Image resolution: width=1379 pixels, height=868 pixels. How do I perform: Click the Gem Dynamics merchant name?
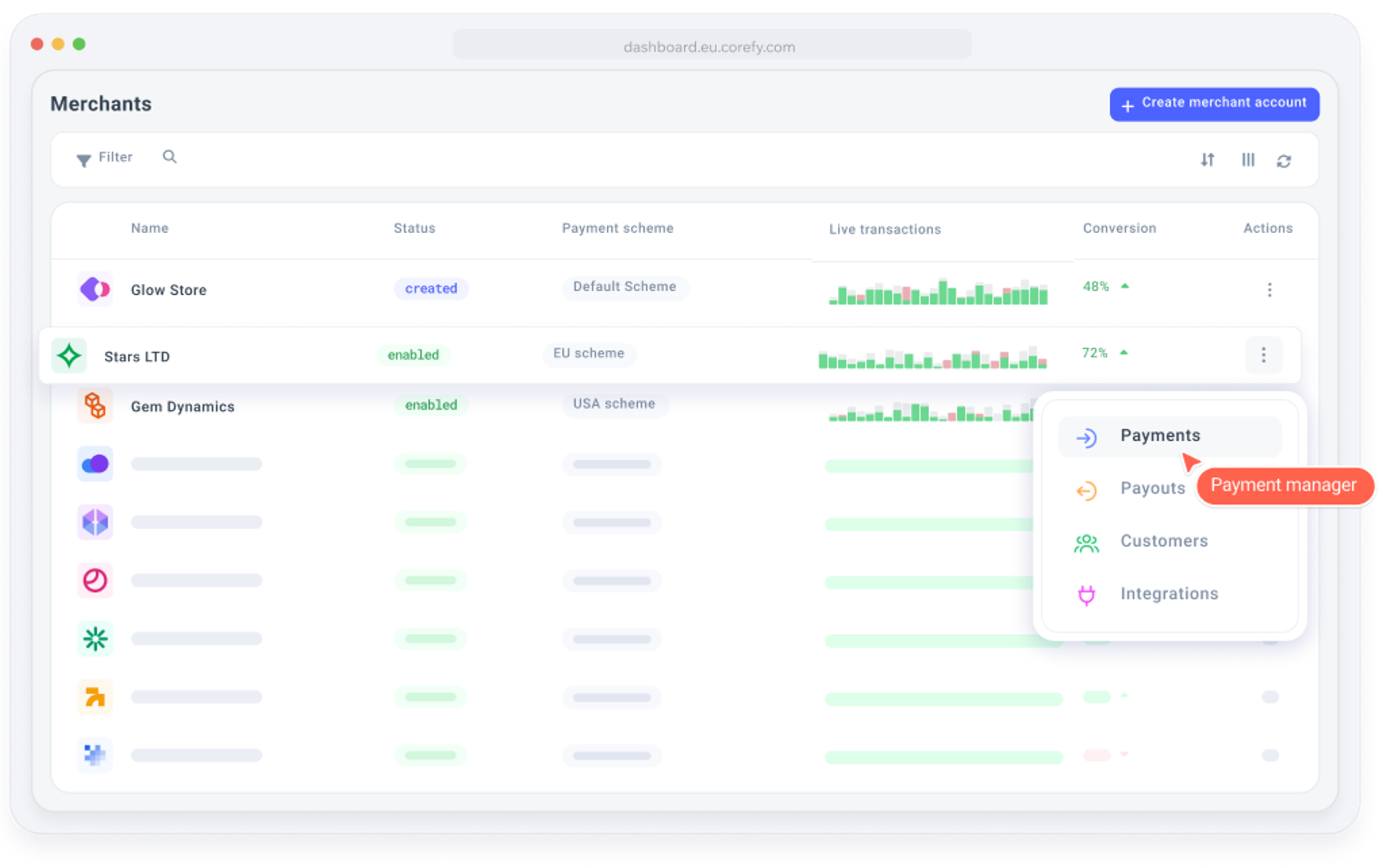(x=183, y=407)
